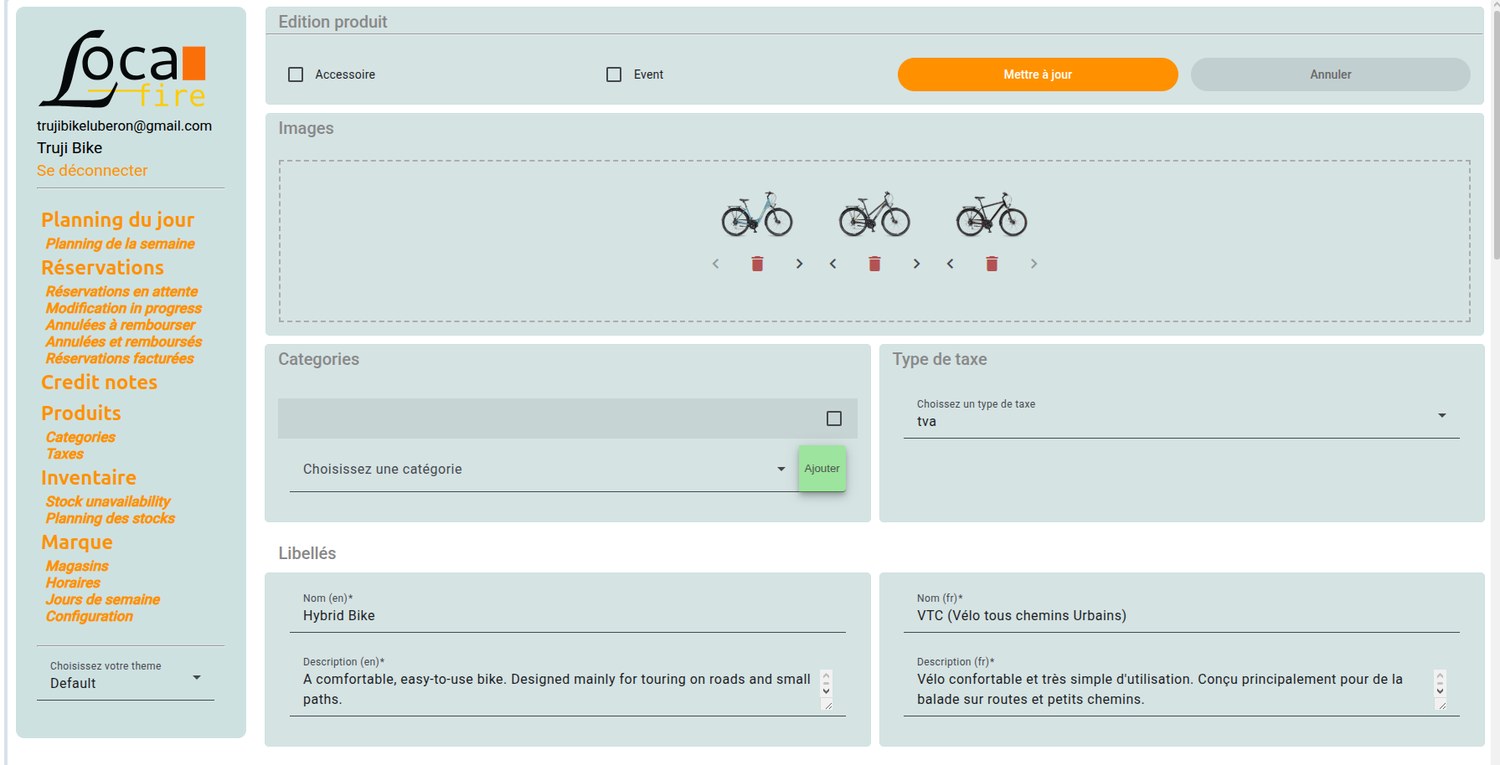Select the second bike thumbnail

(874, 213)
